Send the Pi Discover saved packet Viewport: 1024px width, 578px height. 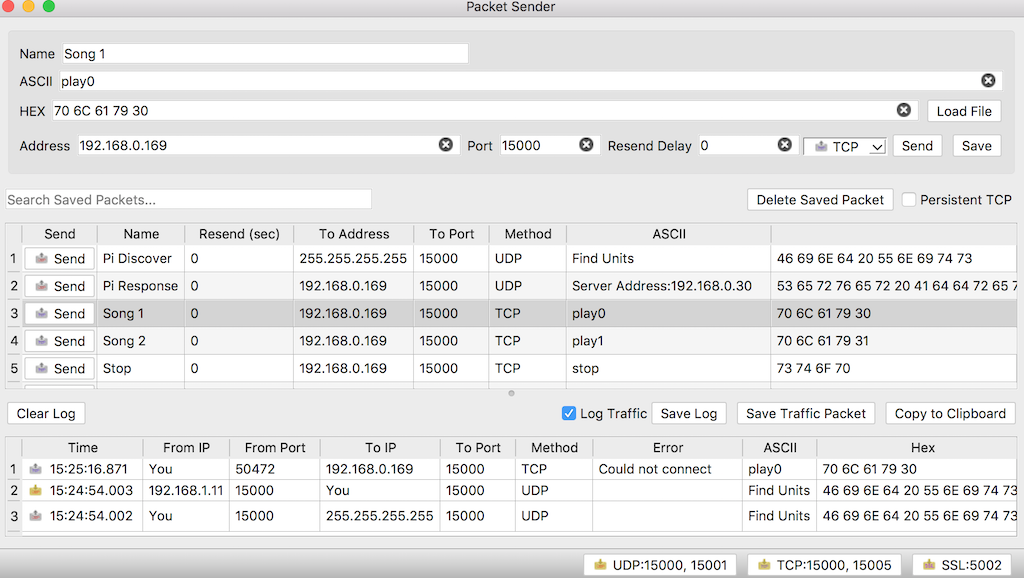[59, 259]
